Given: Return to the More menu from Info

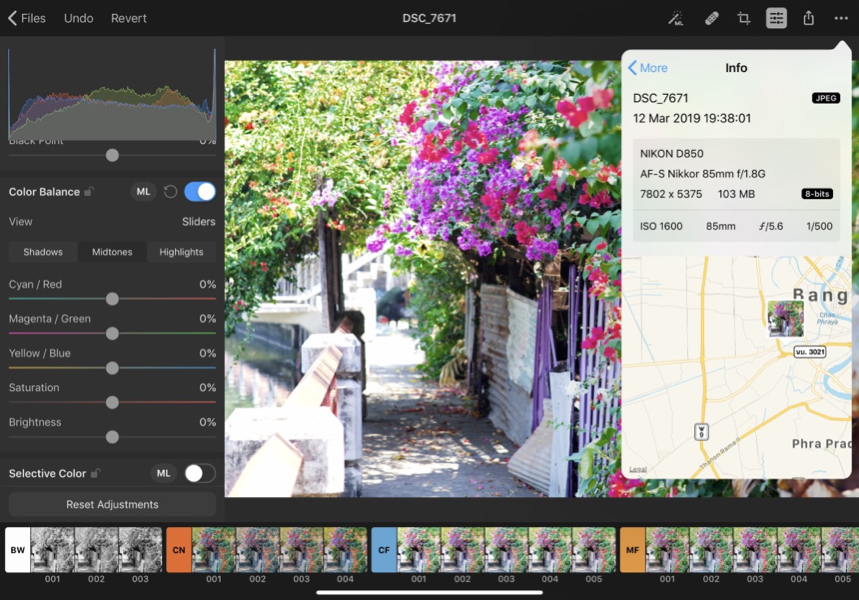Looking at the screenshot, I should coord(648,68).
